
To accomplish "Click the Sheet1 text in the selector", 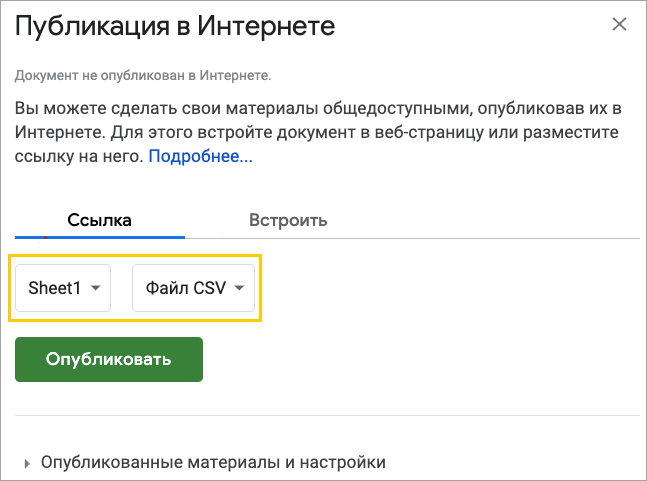I will [55, 288].
